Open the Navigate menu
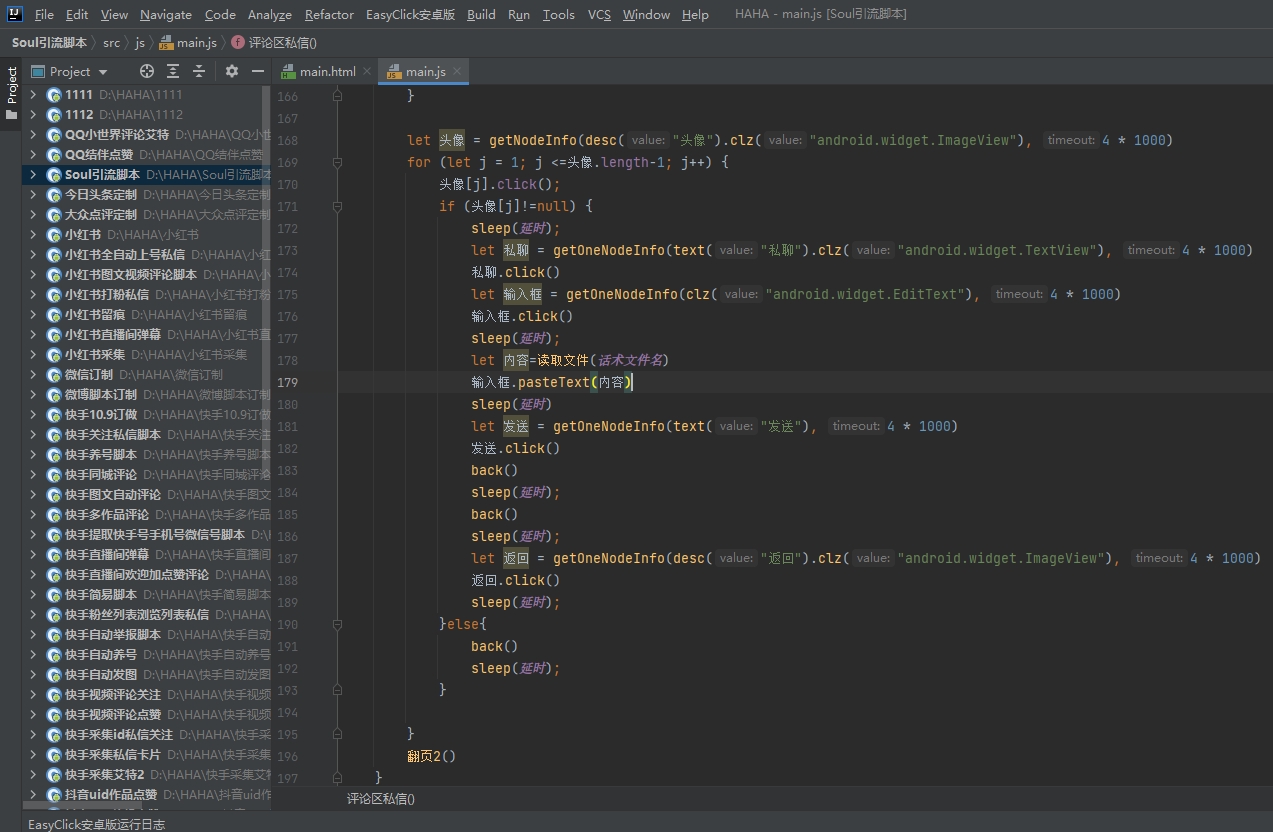Viewport: 1273px width, 832px height. click(x=166, y=15)
